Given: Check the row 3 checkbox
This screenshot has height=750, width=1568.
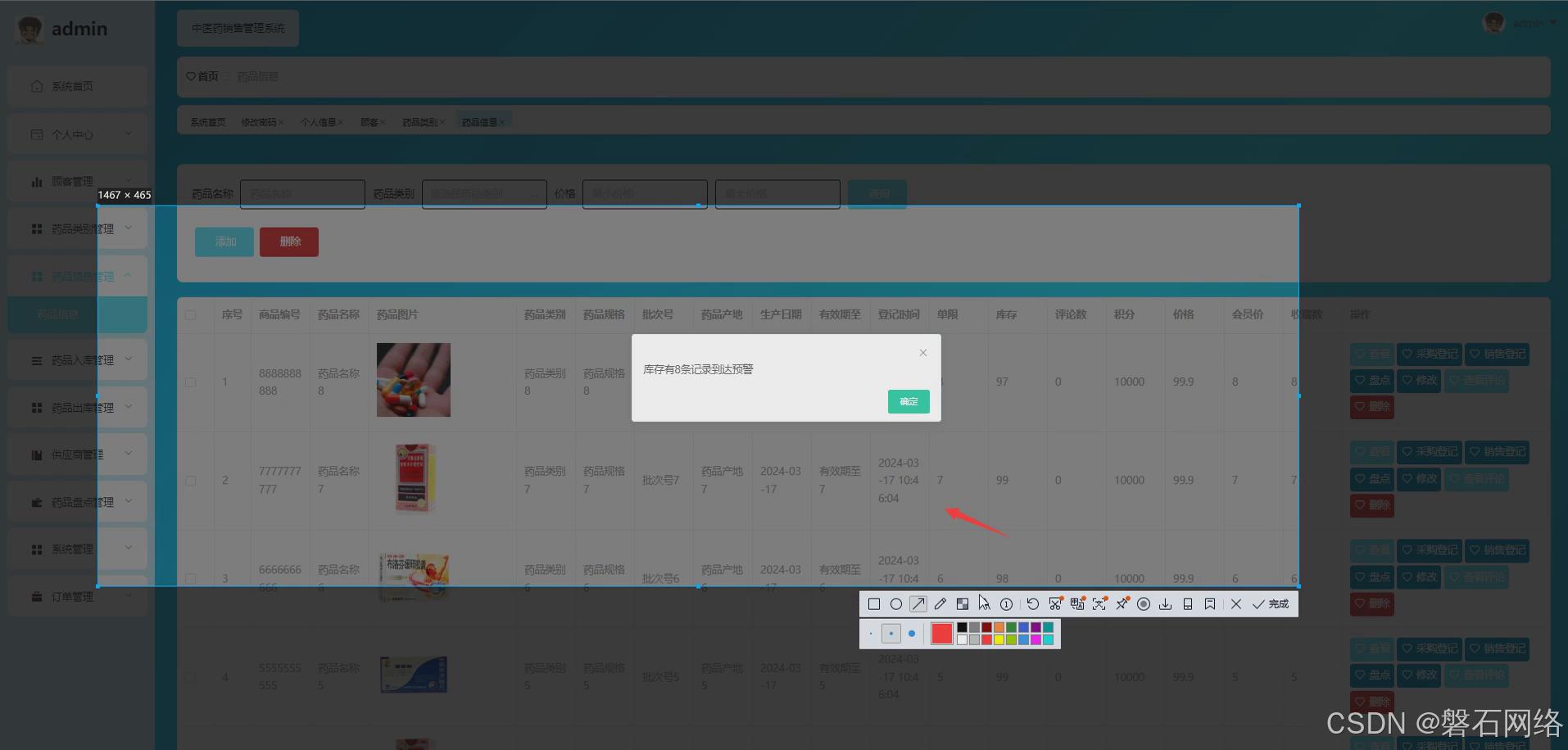Looking at the screenshot, I should (190, 578).
